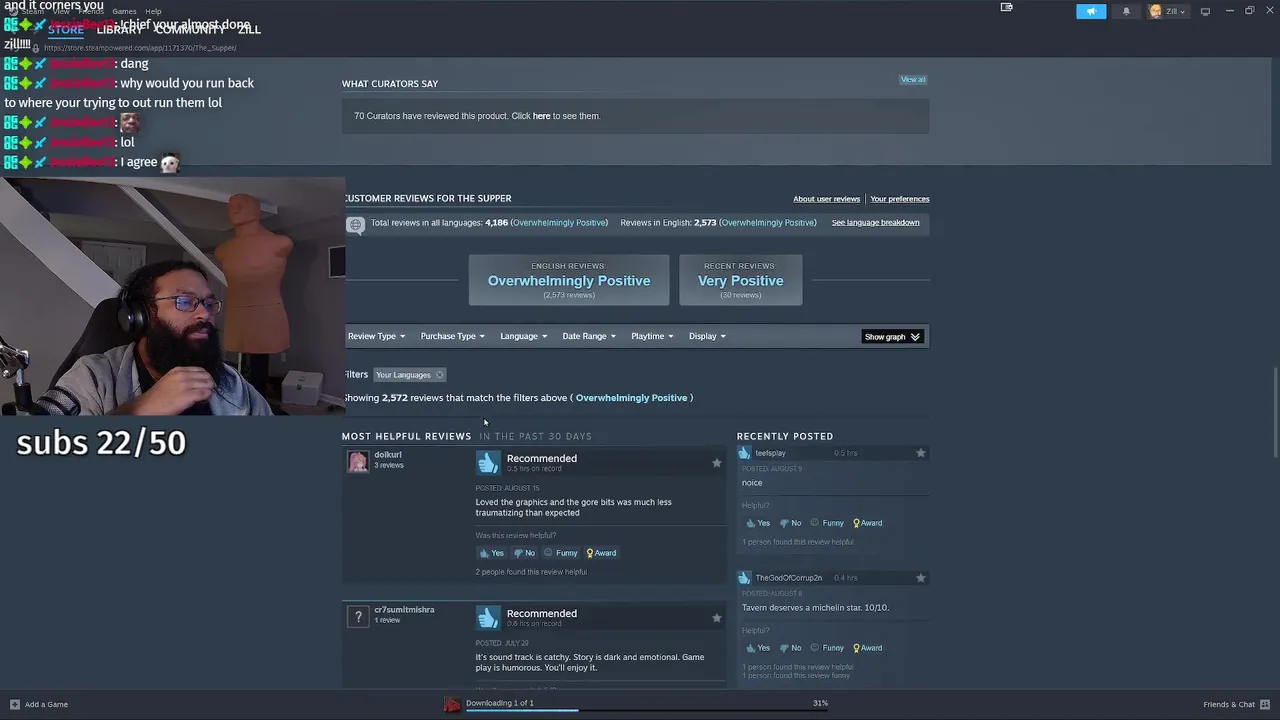The image size is (1280, 720).
Task: Click the thumbs-up icon on cr7sumitmishra's review
Action: pyautogui.click(x=488, y=617)
